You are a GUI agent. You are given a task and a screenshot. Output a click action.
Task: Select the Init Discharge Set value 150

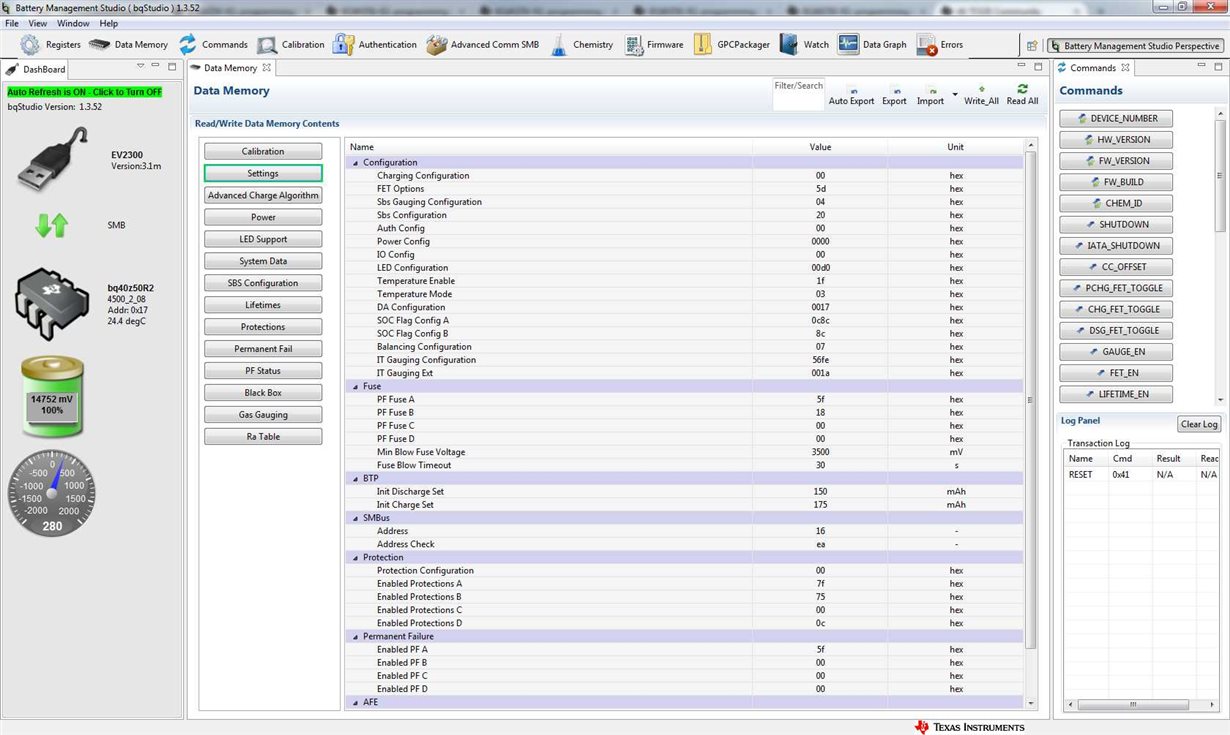820,492
